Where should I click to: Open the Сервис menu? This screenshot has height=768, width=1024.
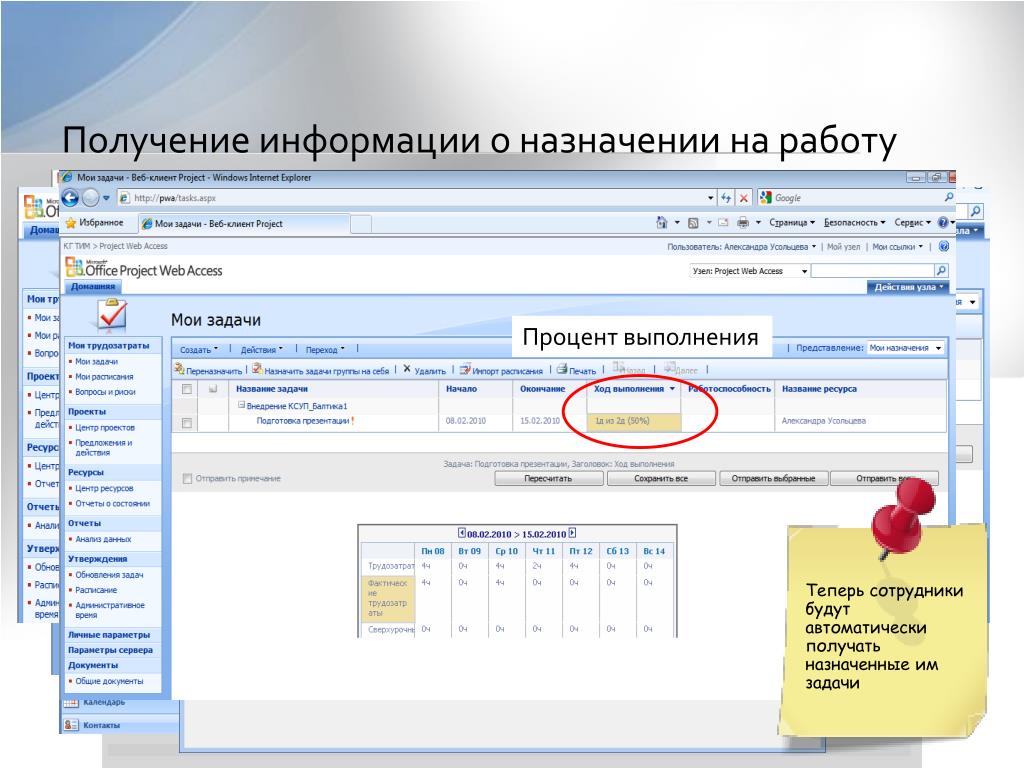pyautogui.click(x=912, y=223)
